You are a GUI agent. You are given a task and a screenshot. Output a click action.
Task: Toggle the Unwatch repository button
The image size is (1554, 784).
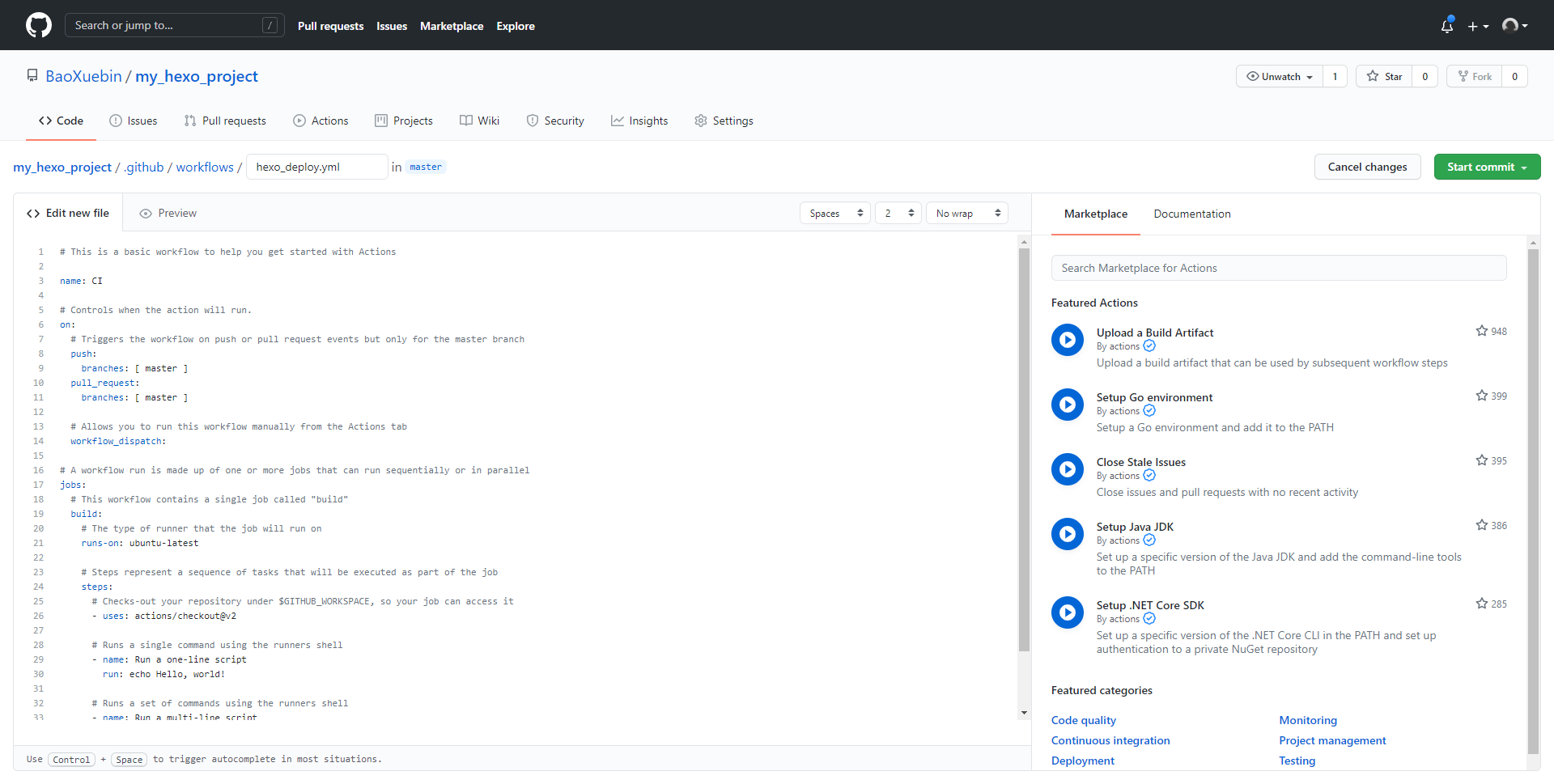[x=1280, y=76]
